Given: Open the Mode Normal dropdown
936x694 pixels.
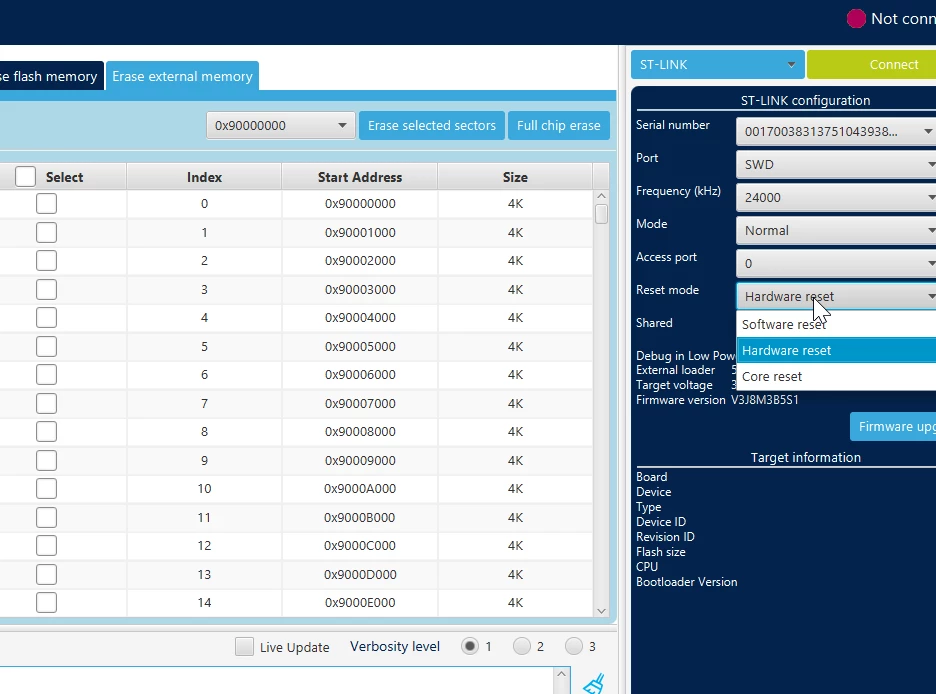Looking at the screenshot, I should click(x=836, y=230).
